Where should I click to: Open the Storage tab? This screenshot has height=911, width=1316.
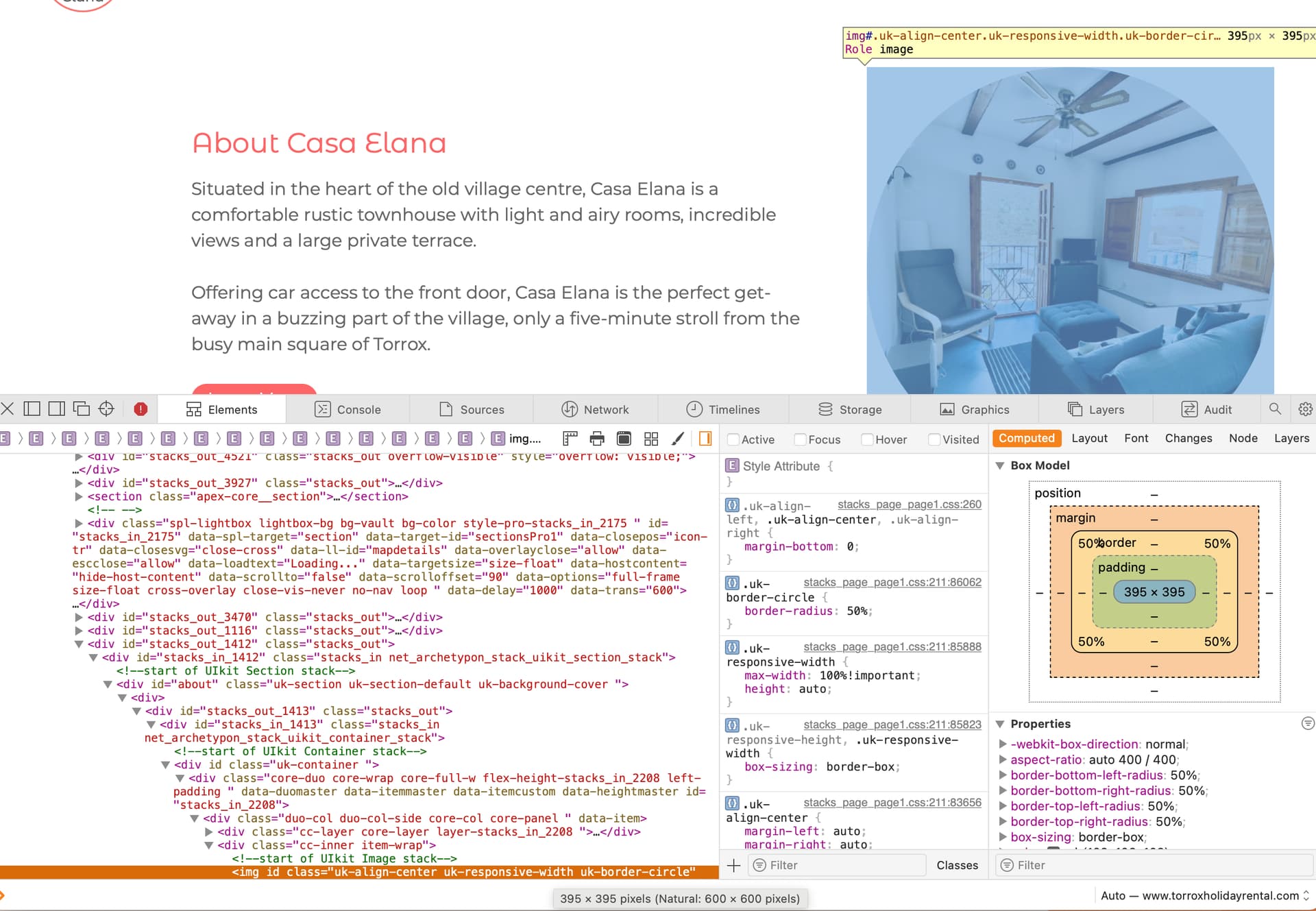(850, 409)
